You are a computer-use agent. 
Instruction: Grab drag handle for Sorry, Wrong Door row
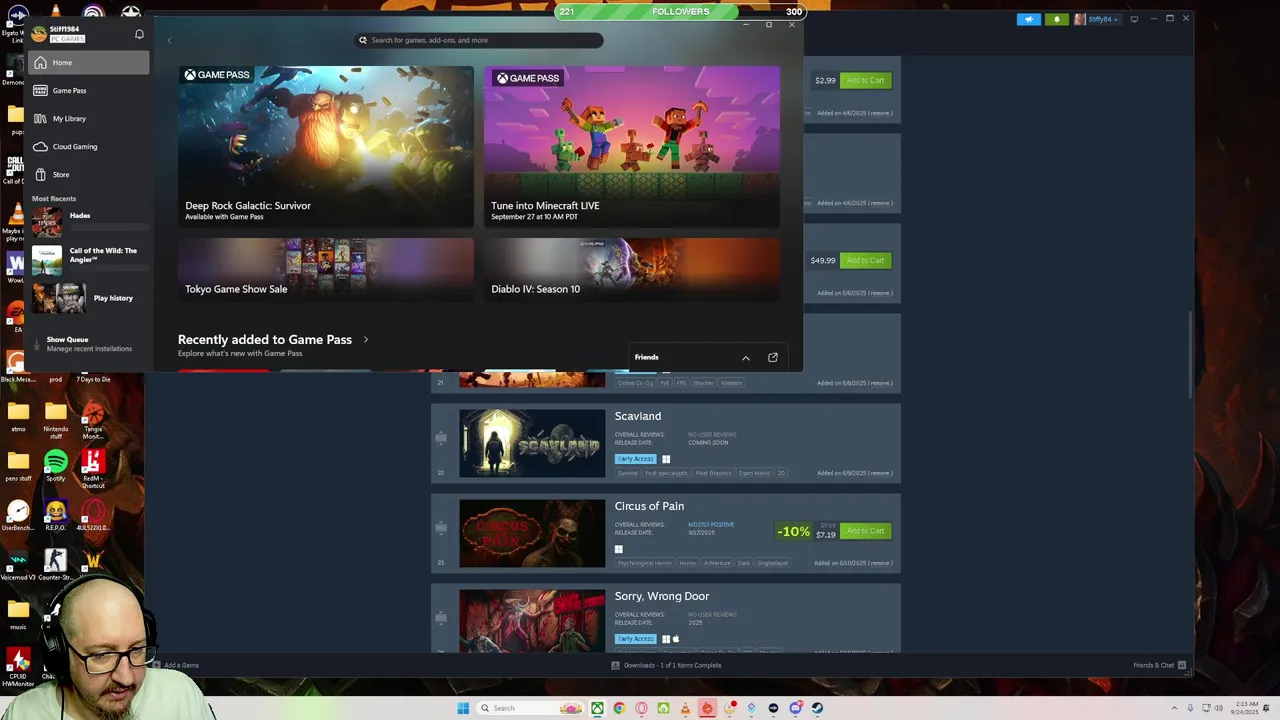pyautogui.click(x=441, y=618)
